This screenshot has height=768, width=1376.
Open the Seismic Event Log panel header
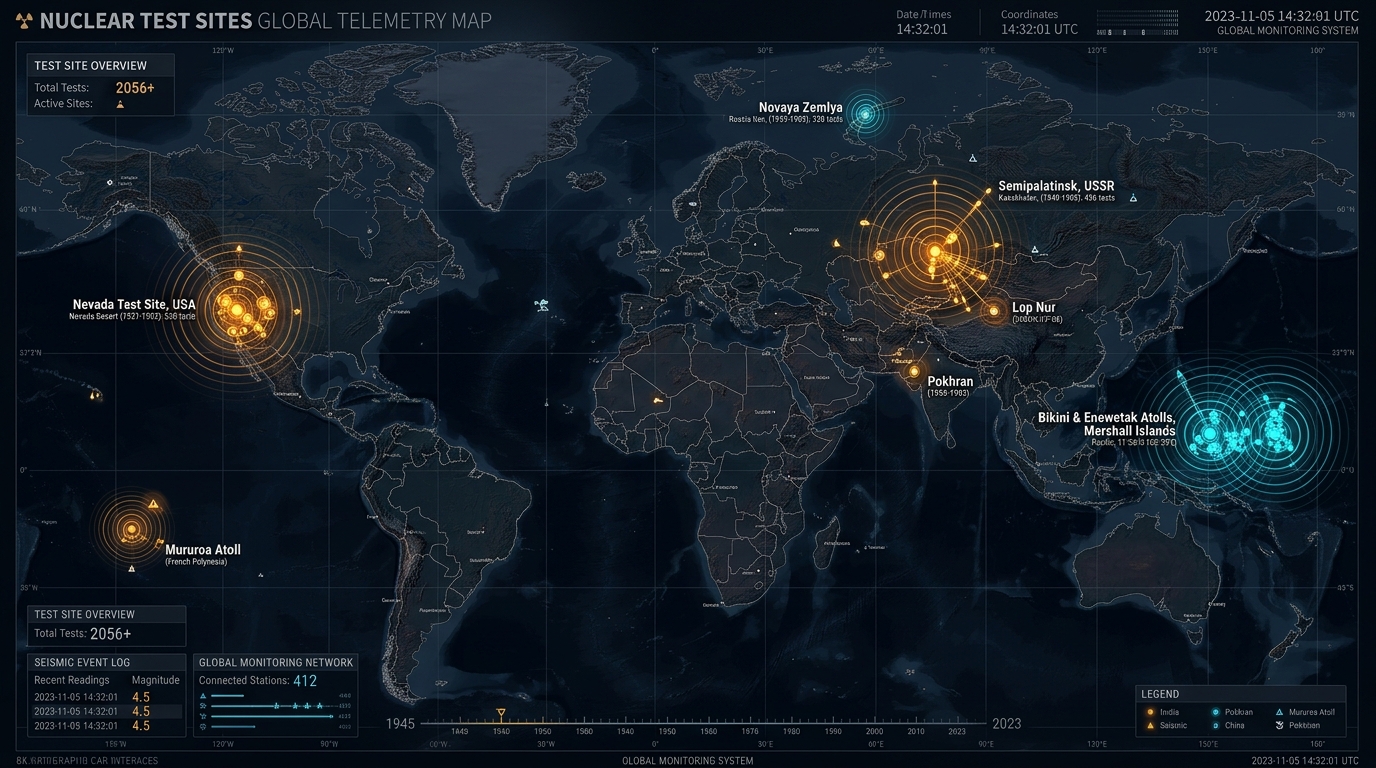point(106,662)
